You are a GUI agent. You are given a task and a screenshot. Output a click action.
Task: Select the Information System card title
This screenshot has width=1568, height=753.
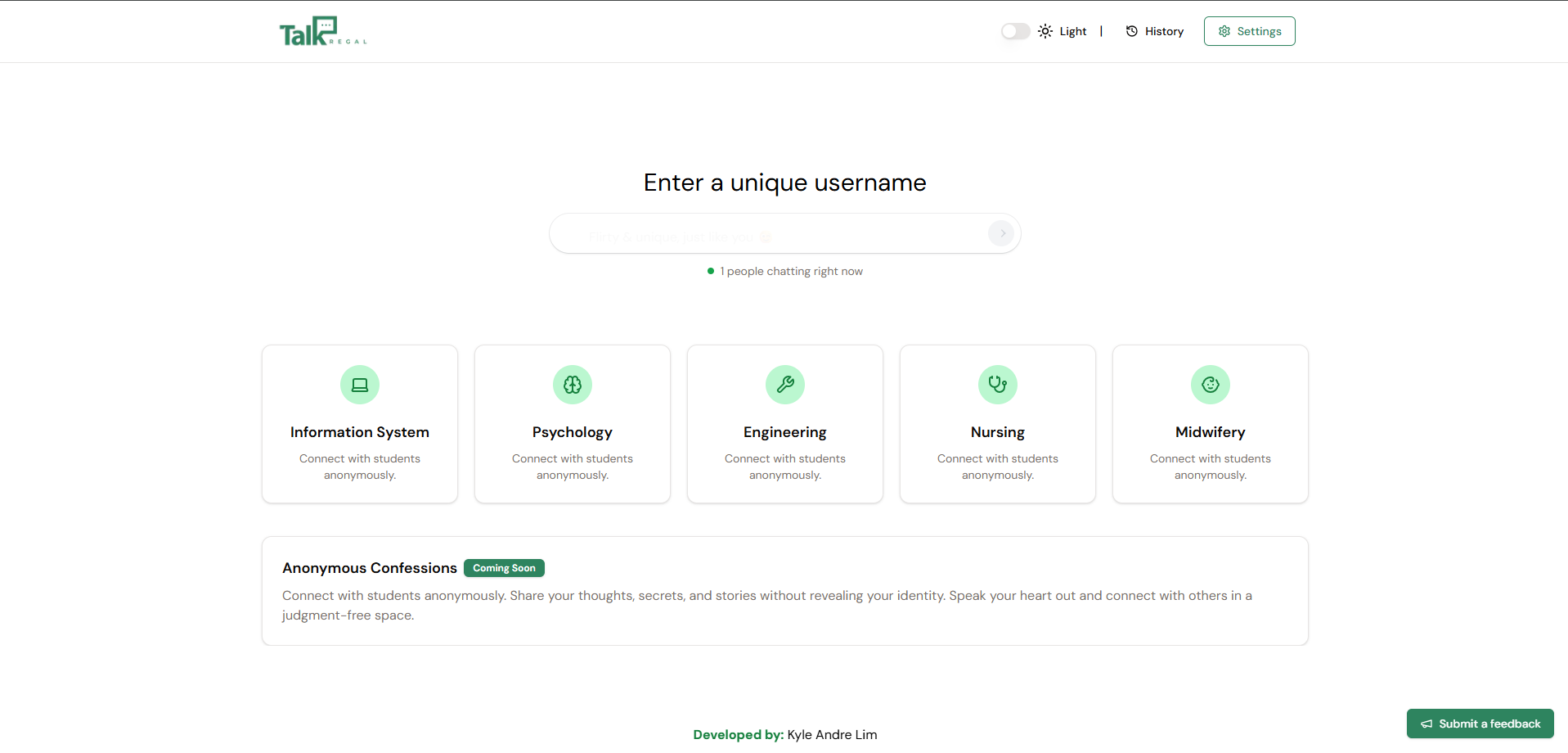coord(360,432)
